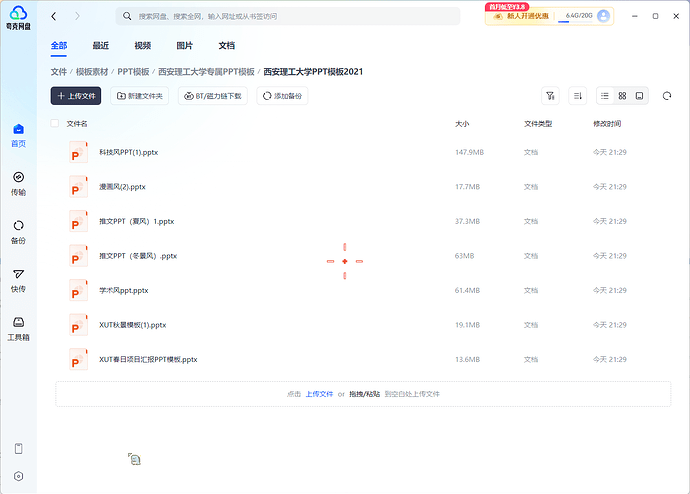Open the 备份 backup sidebar icon
This screenshot has height=494, width=690.
(x=18, y=232)
